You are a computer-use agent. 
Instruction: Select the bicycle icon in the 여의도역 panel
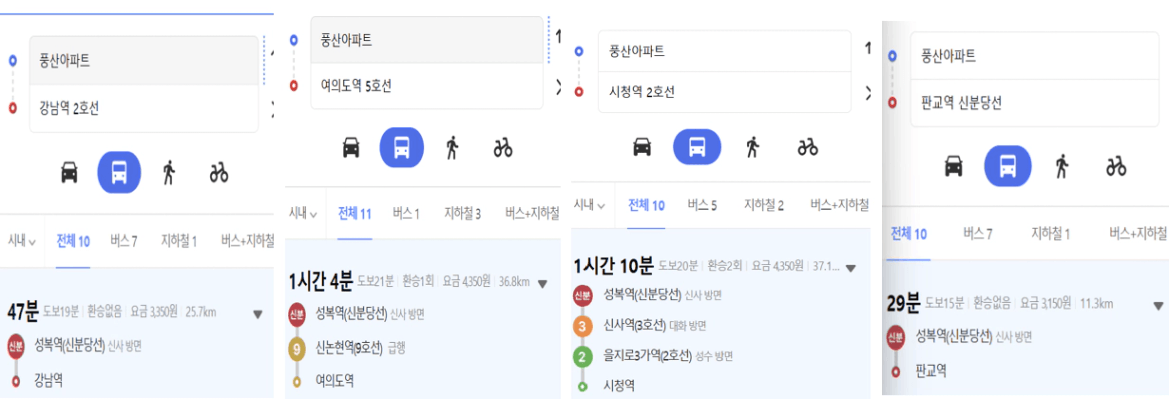pyautogui.click(x=502, y=148)
